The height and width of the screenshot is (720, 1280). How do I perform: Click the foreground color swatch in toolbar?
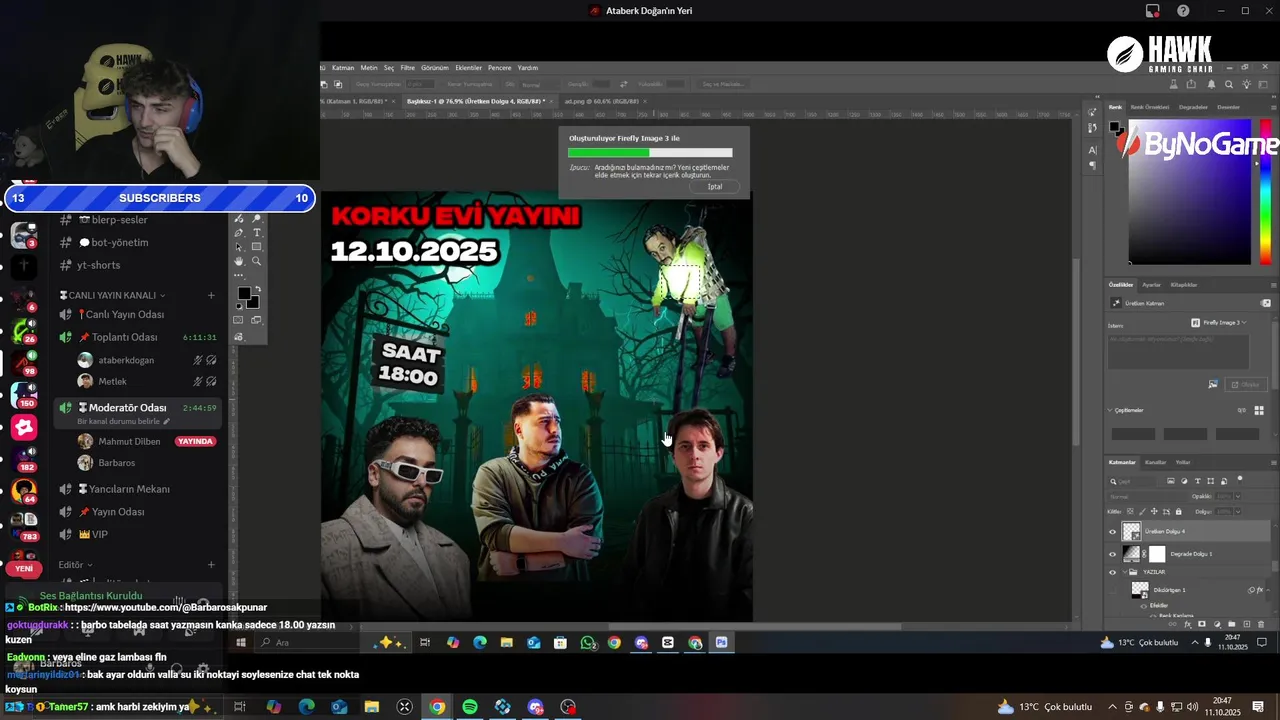tap(244, 293)
